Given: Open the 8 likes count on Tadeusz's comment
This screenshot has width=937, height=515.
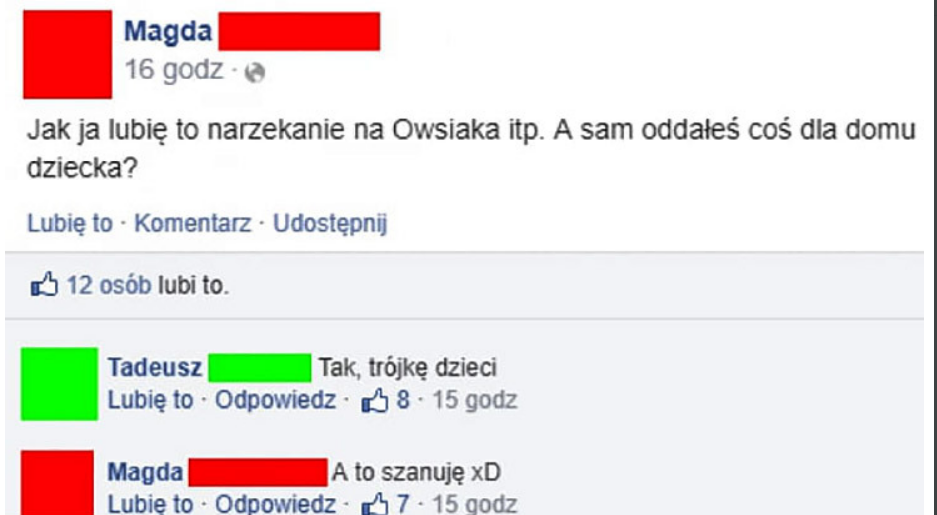Looking at the screenshot, I should (x=403, y=400).
